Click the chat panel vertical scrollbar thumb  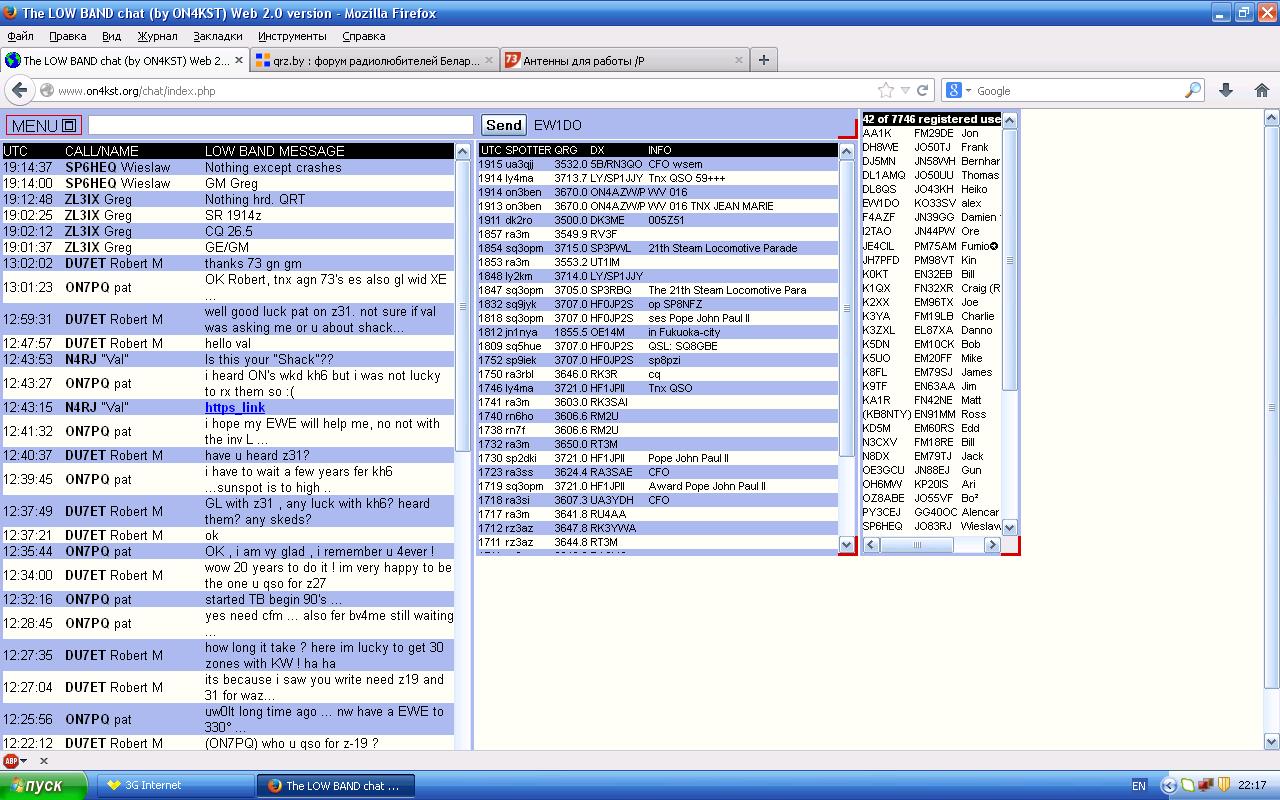click(462, 305)
